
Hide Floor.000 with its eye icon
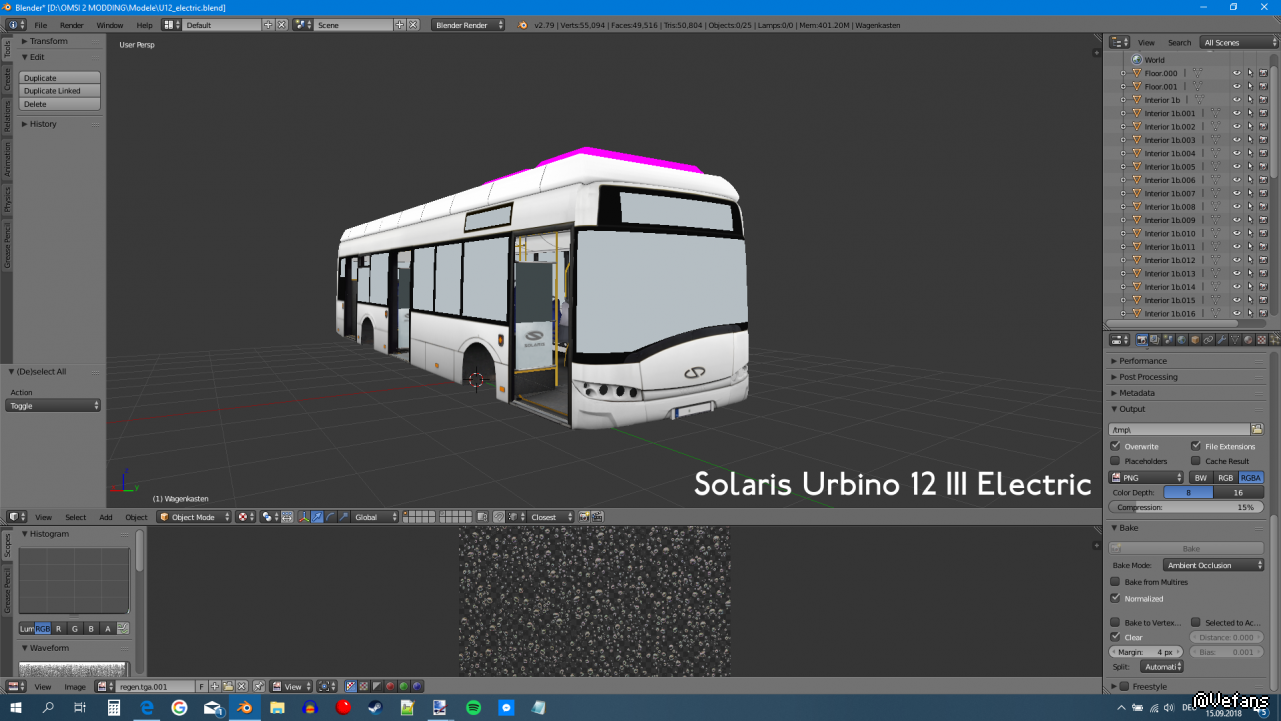click(1237, 73)
